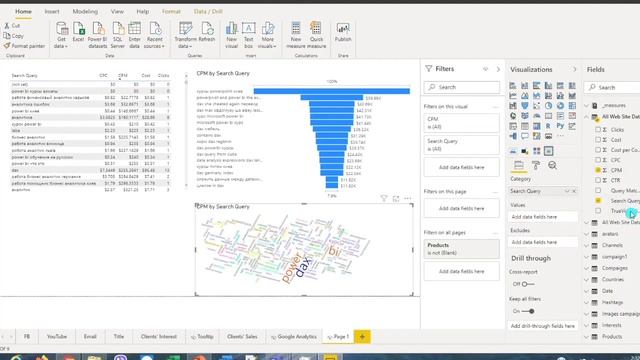Open the Data / Drill tab
Screen dimensions: 640x360
pos(208,11)
